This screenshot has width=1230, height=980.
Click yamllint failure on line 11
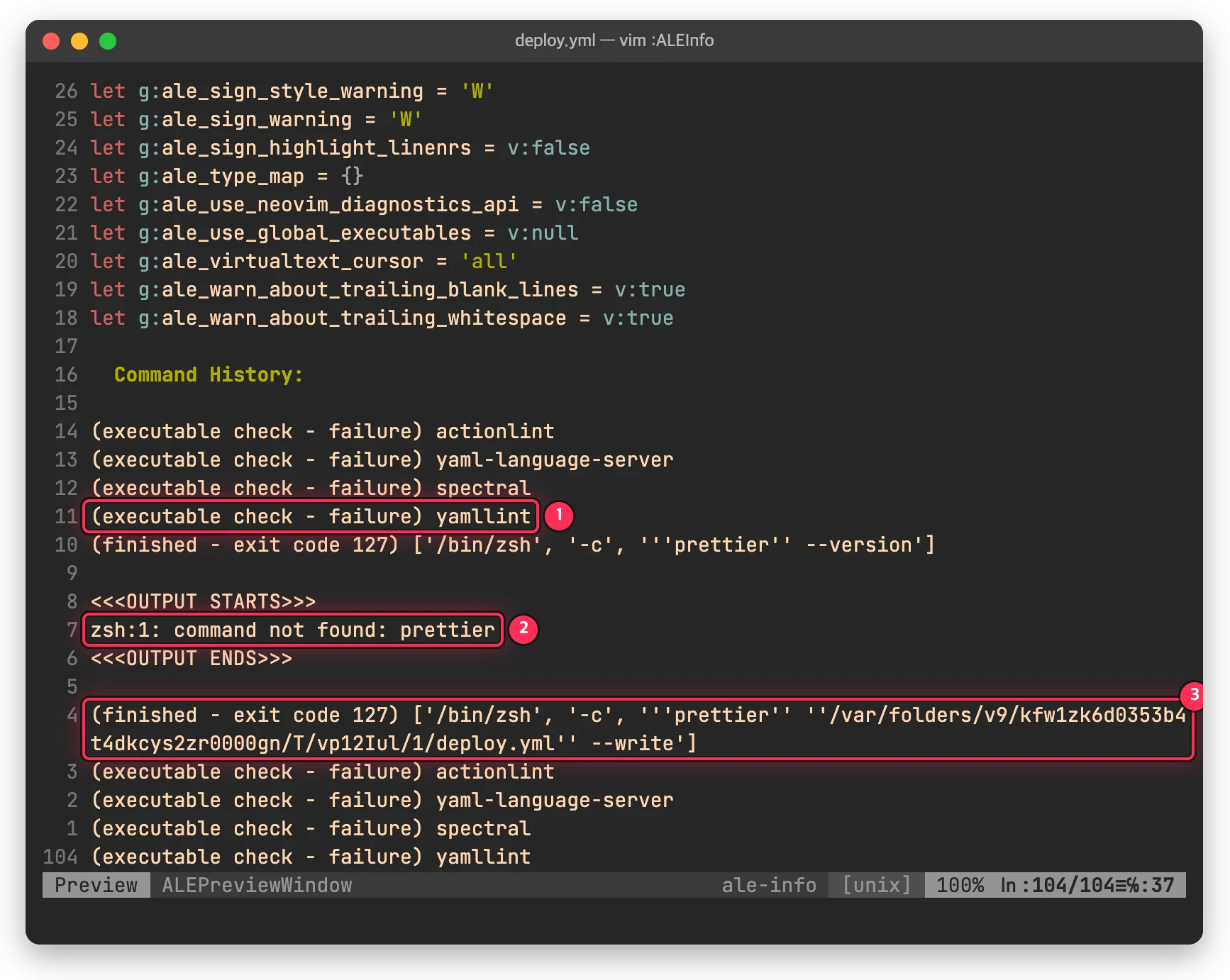tap(311, 516)
